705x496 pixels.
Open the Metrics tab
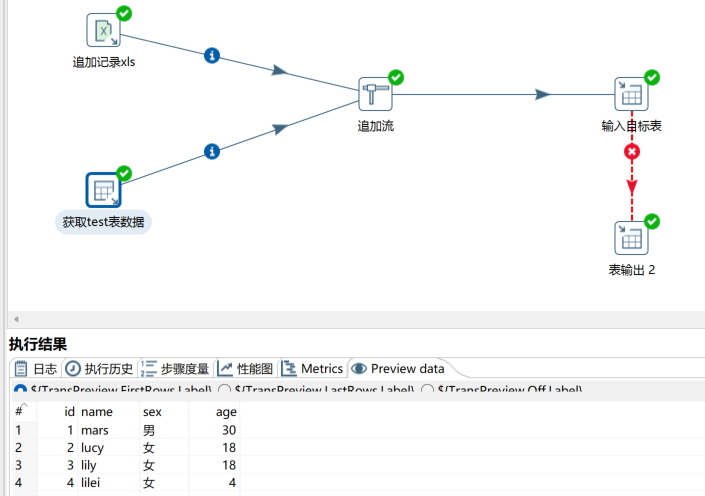coord(313,369)
